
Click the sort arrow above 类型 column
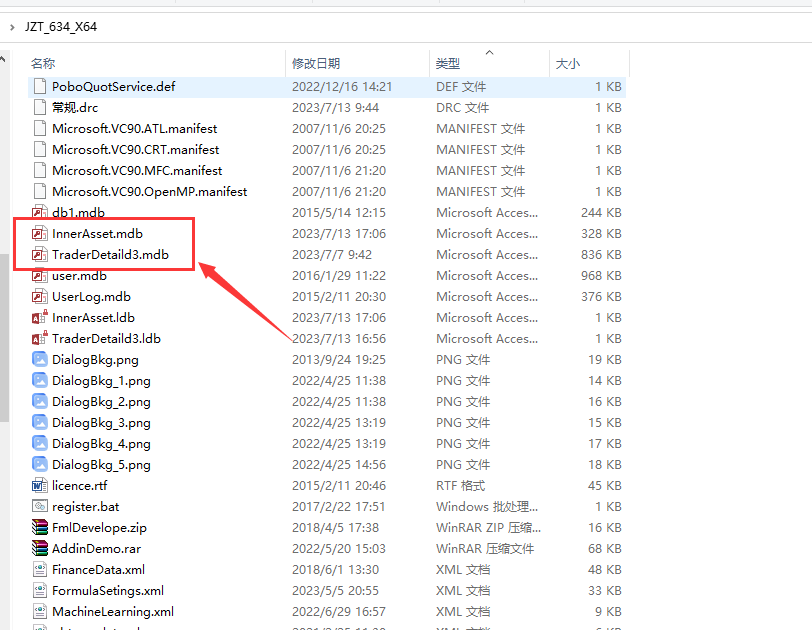point(489,52)
